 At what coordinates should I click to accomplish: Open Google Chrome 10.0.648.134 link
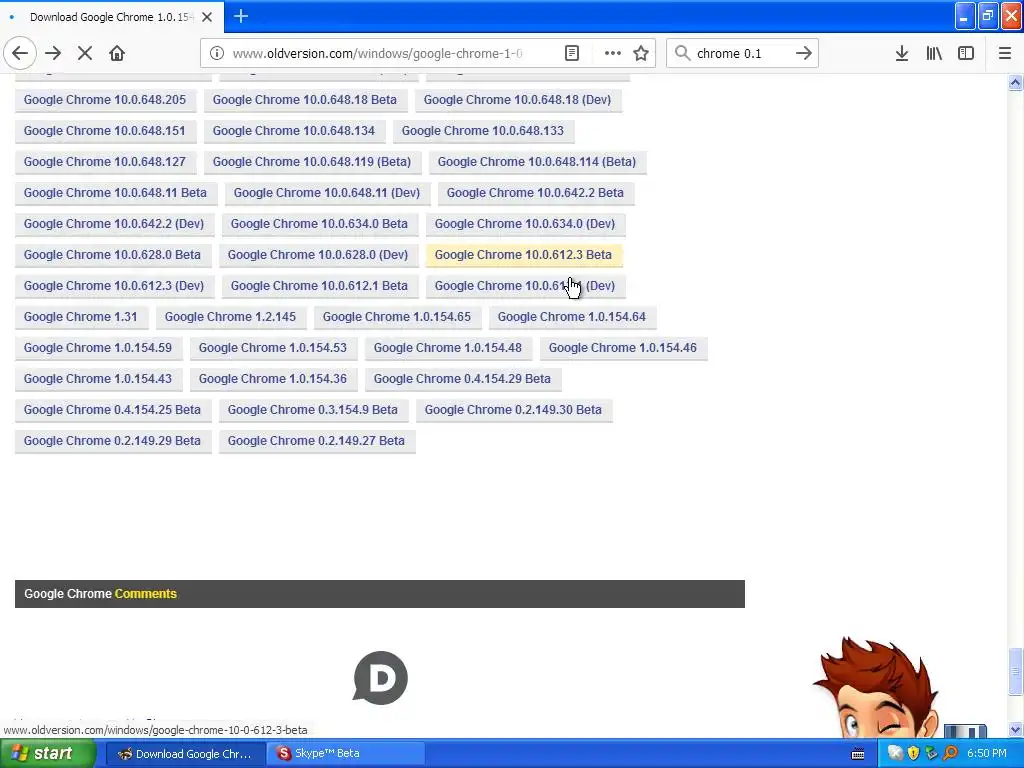[x=294, y=131]
